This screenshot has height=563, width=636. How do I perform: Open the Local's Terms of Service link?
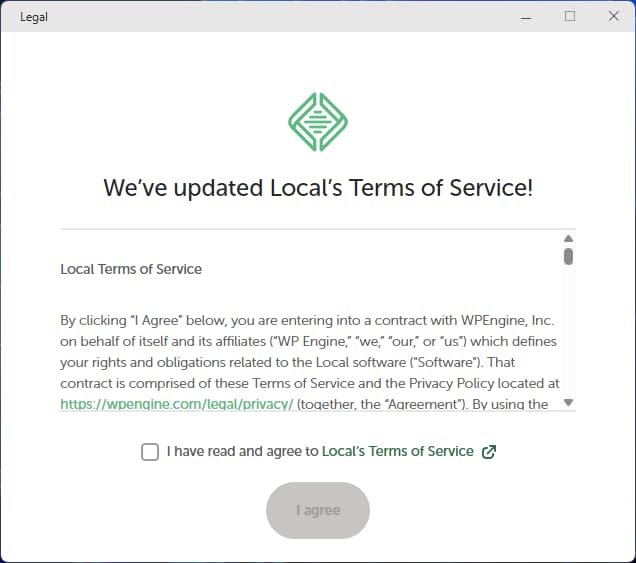397,452
